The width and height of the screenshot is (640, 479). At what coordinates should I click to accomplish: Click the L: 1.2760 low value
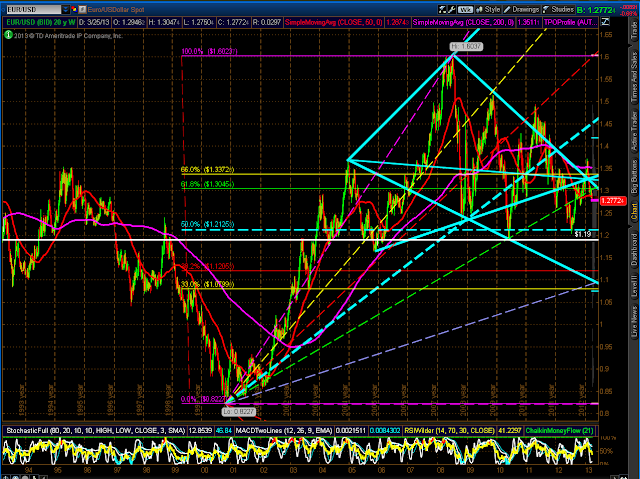198,22
